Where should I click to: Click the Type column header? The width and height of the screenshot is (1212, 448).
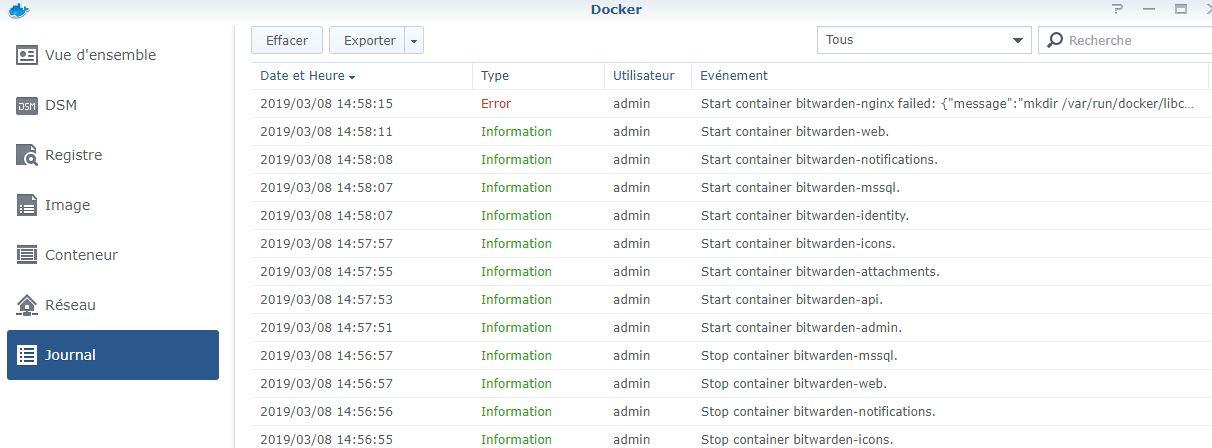point(495,76)
